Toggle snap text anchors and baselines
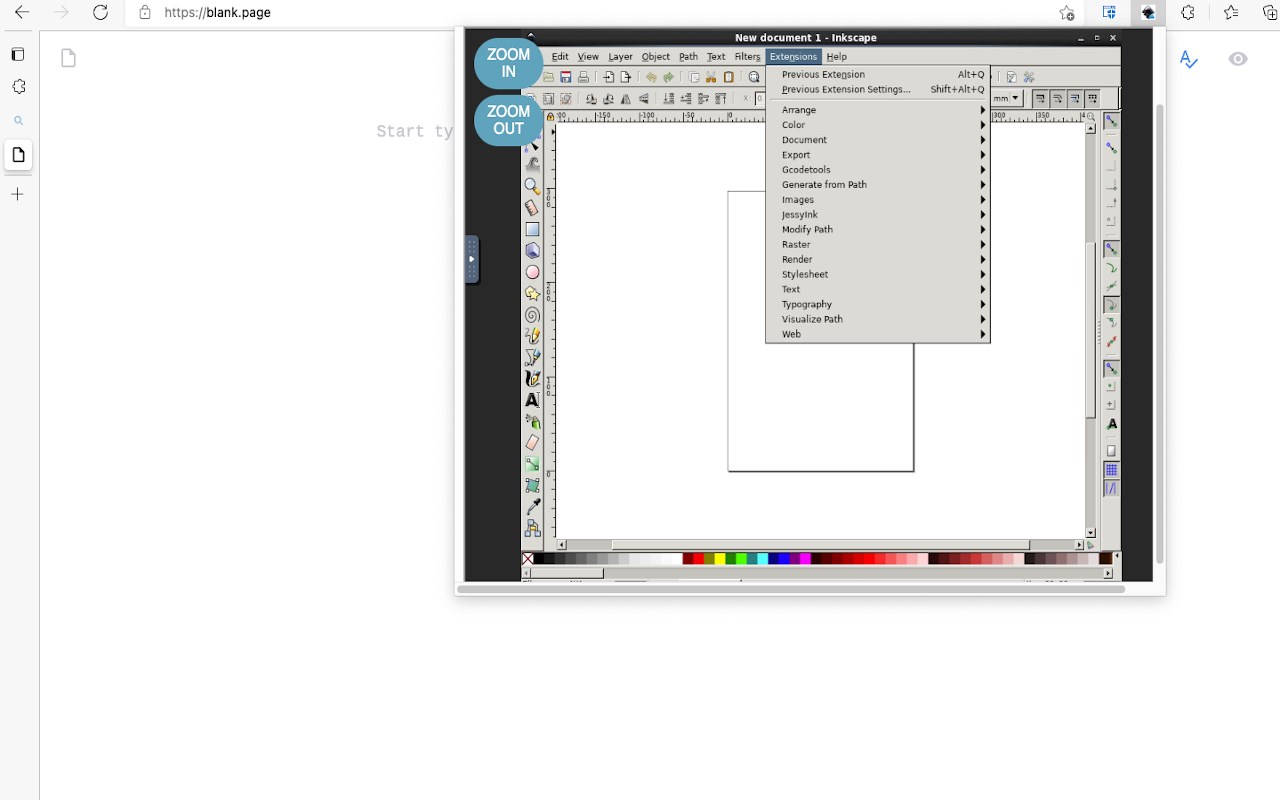 [x=1111, y=424]
